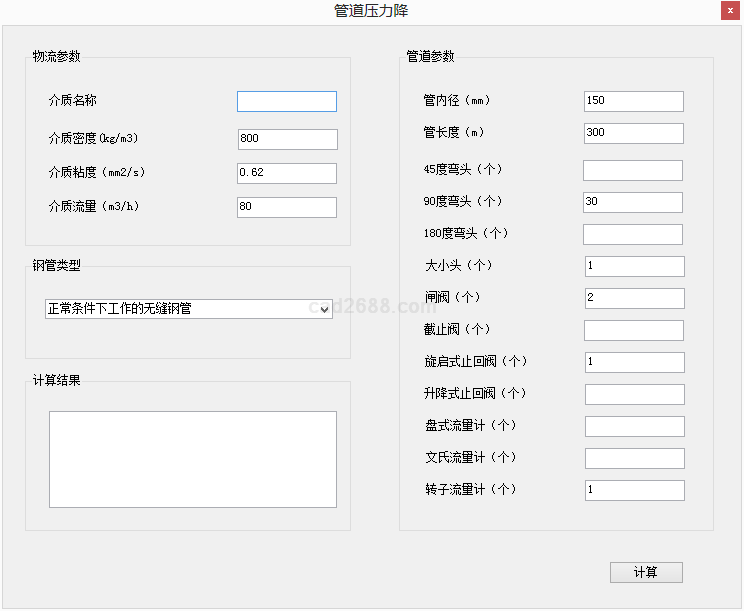This screenshot has width=744, height=611.
Task: Click the 闸阀 field showing 2
Action: [634, 299]
